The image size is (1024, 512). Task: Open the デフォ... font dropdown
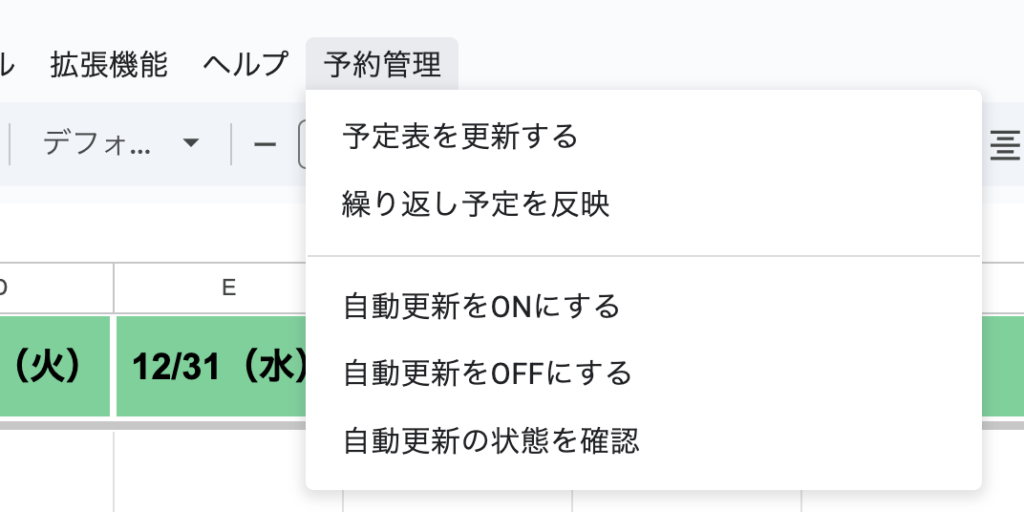tap(120, 145)
